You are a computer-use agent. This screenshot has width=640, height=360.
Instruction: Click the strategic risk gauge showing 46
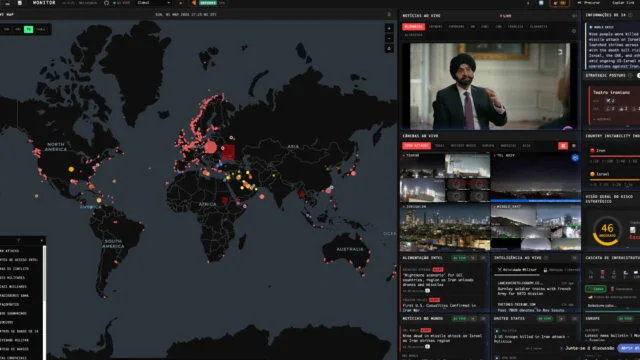pos(607,231)
